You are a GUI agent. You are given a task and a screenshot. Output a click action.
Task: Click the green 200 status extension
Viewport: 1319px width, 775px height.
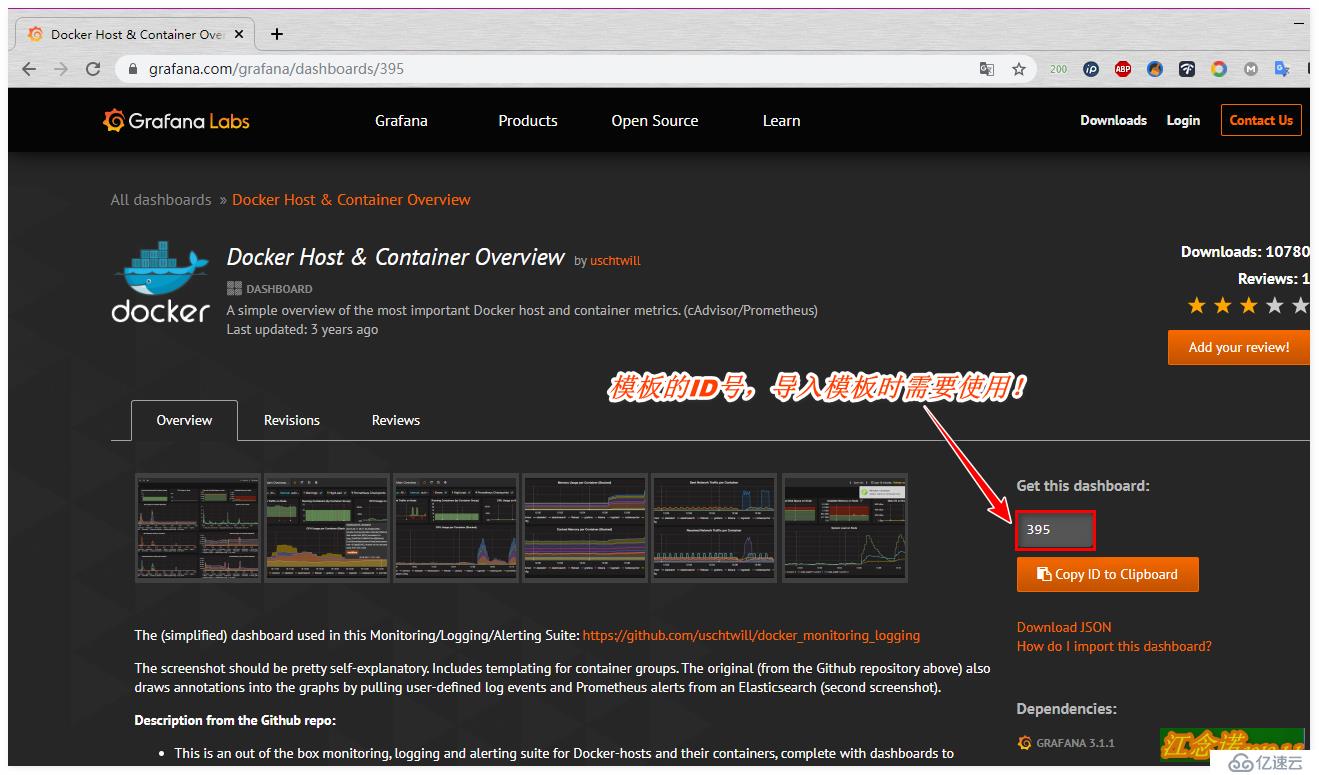coord(1059,69)
